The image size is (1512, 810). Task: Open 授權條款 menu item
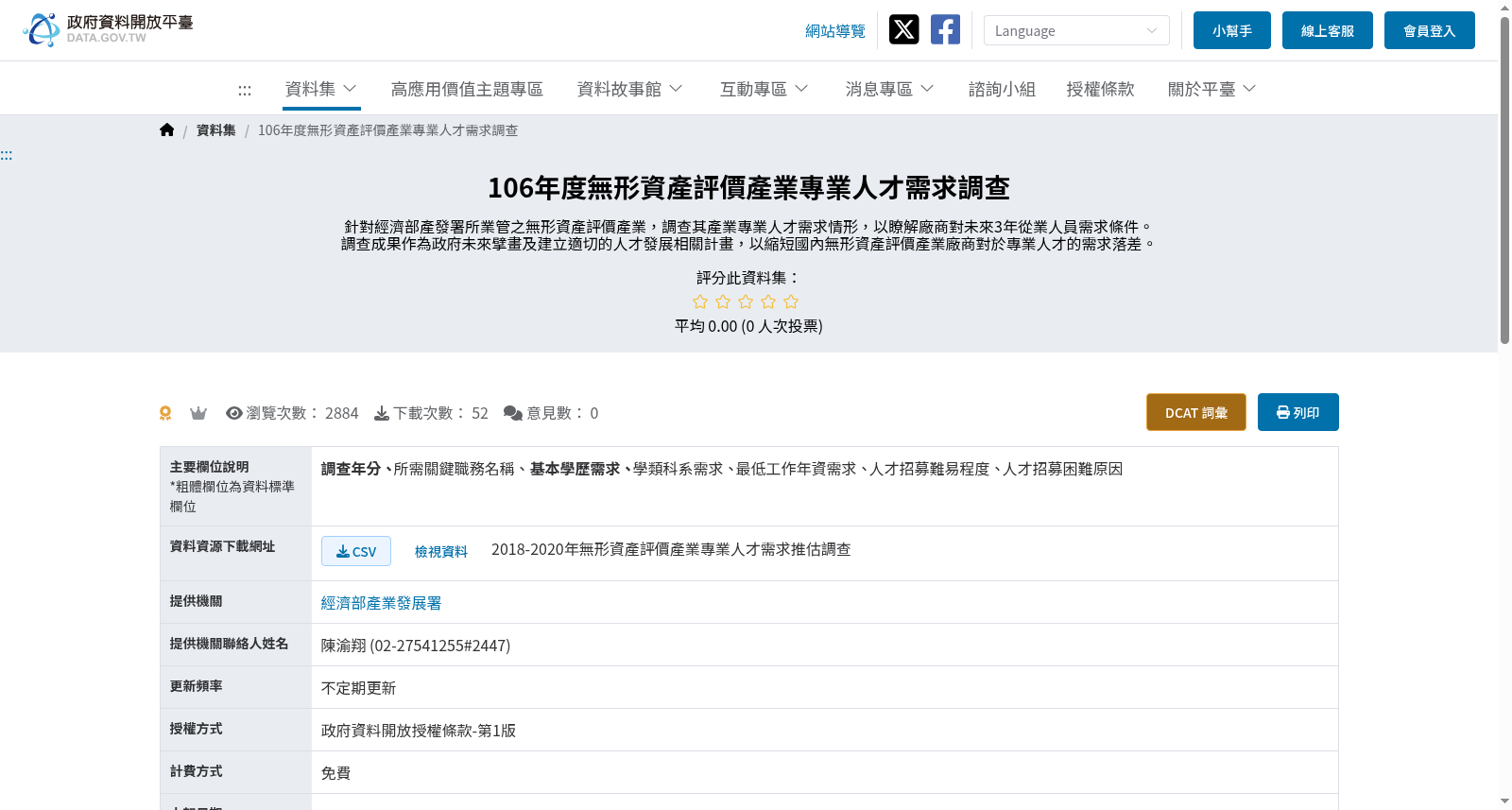click(x=1100, y=89)
